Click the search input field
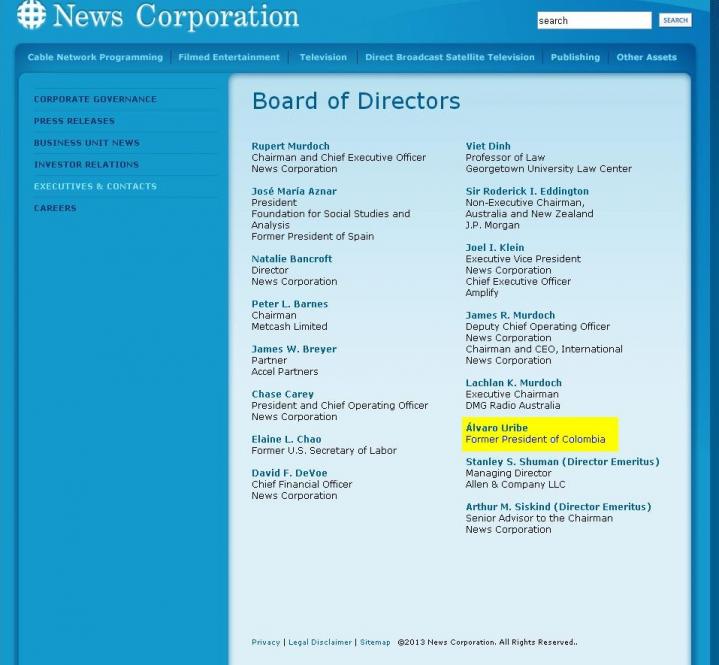Viewport: 719px width, 665px height. 594,21
